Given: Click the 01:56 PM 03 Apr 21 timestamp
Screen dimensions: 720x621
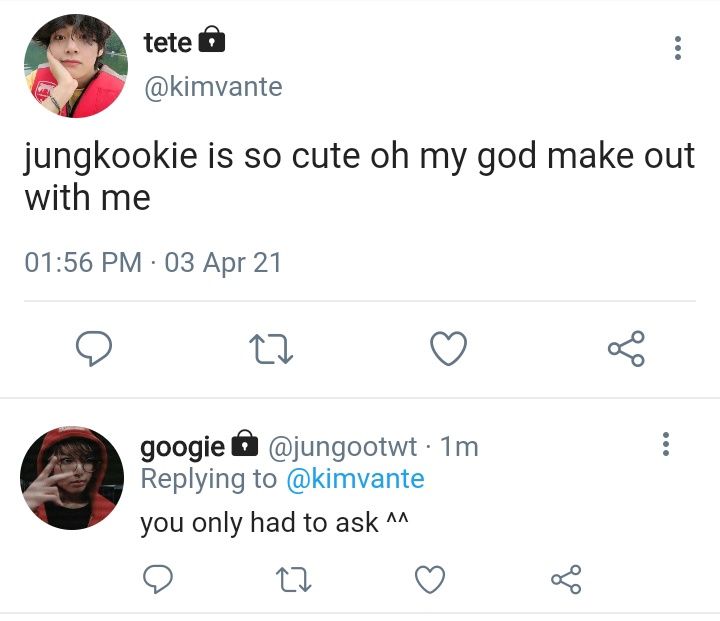Looking at the screenshot, I should 153,262.
